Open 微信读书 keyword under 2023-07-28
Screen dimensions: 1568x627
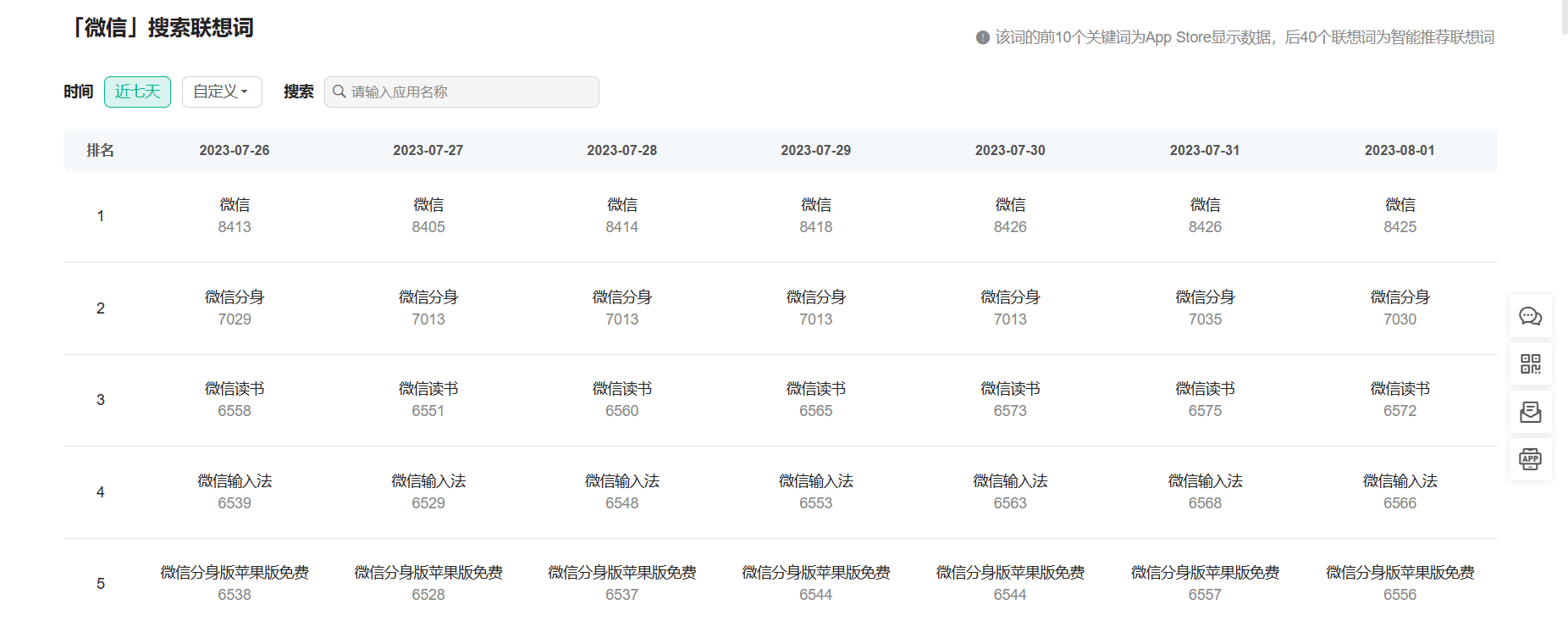622,389
